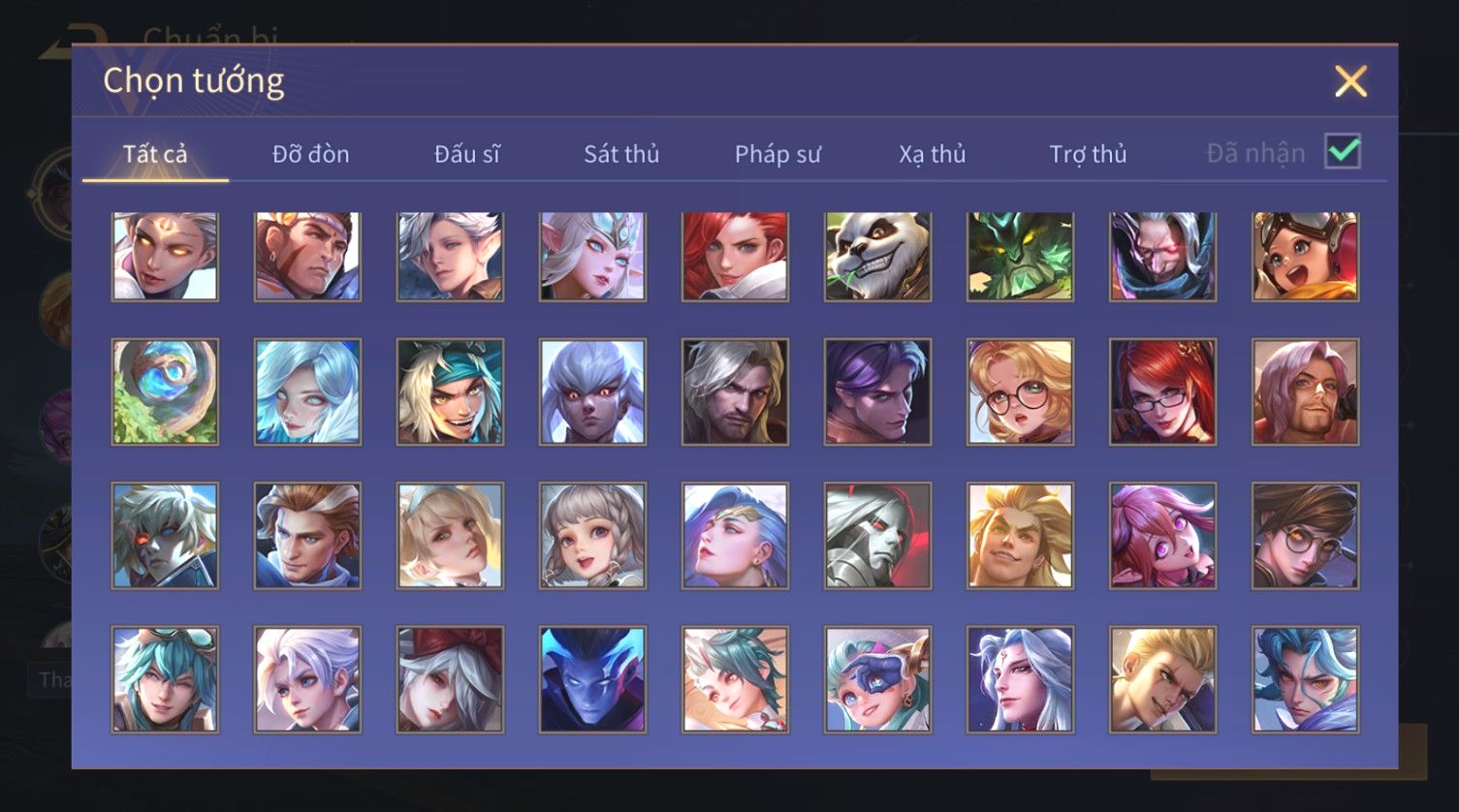This screenshot has height=812, width=1459.
Task: Toggle the Đã nhận checkbox
Action: tap(1343, 152)
